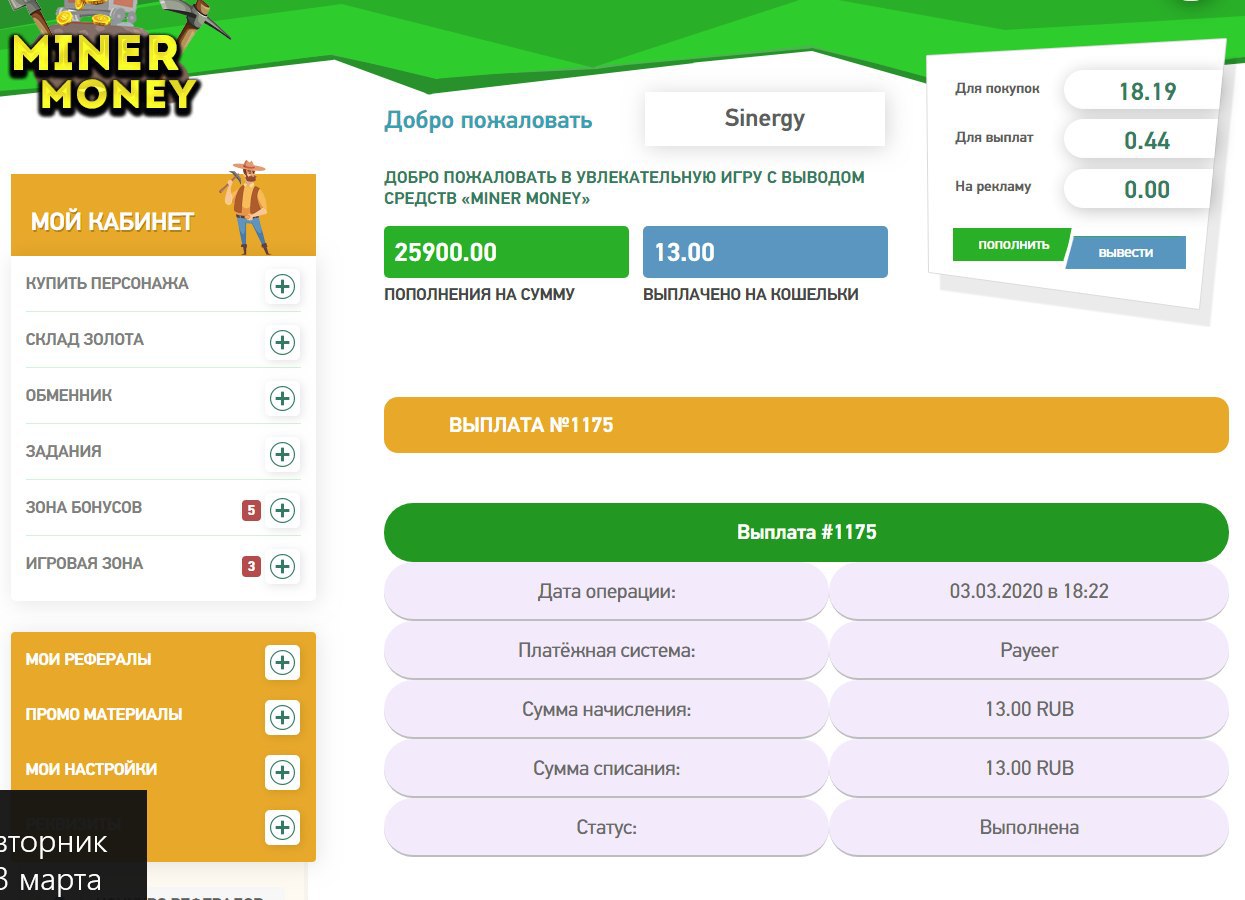The height and width of the screenshot is (900, 1245).
Task: Open the Мои настройки menu item
Action: point(92,769)
